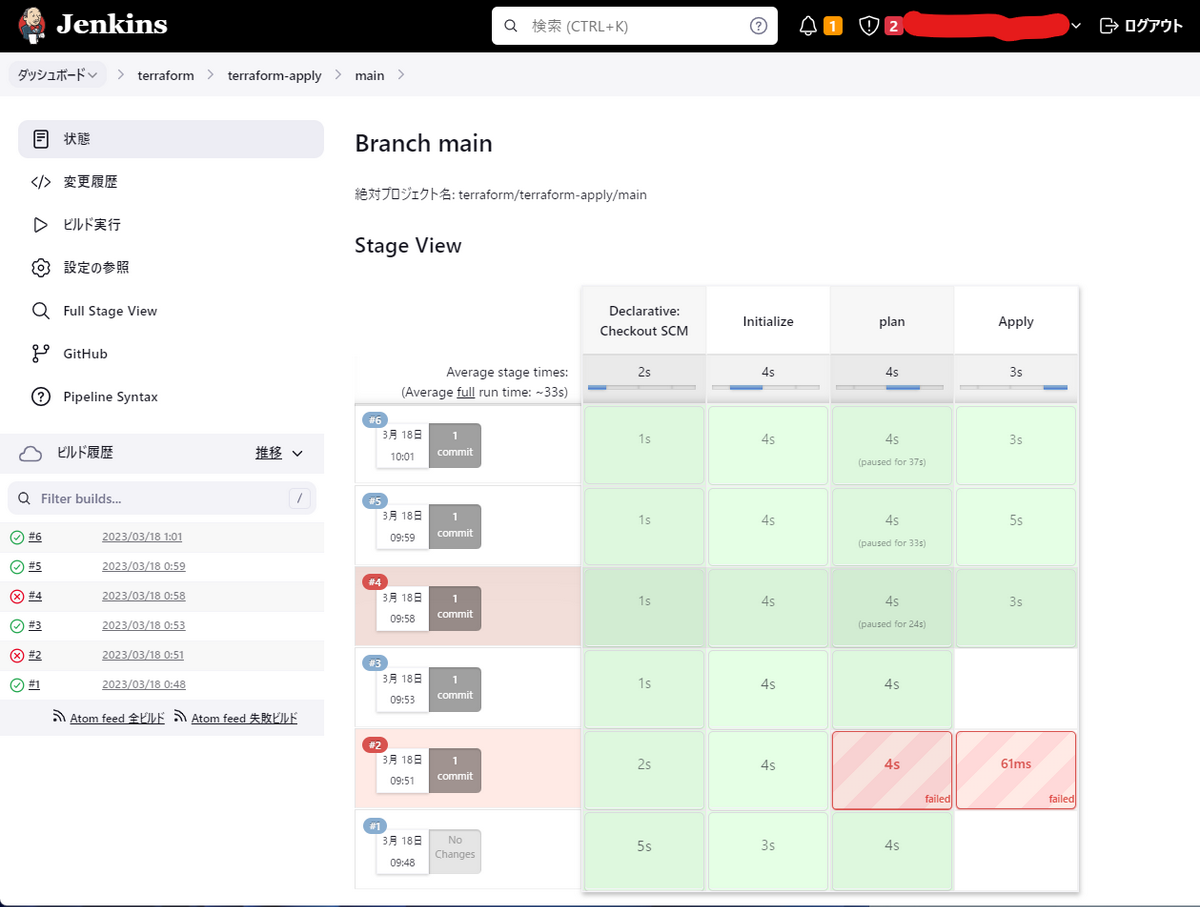This screenshot has height=907, width=1200.
Task: Click the Apply average time progress bar
Action: (1016, 387)
